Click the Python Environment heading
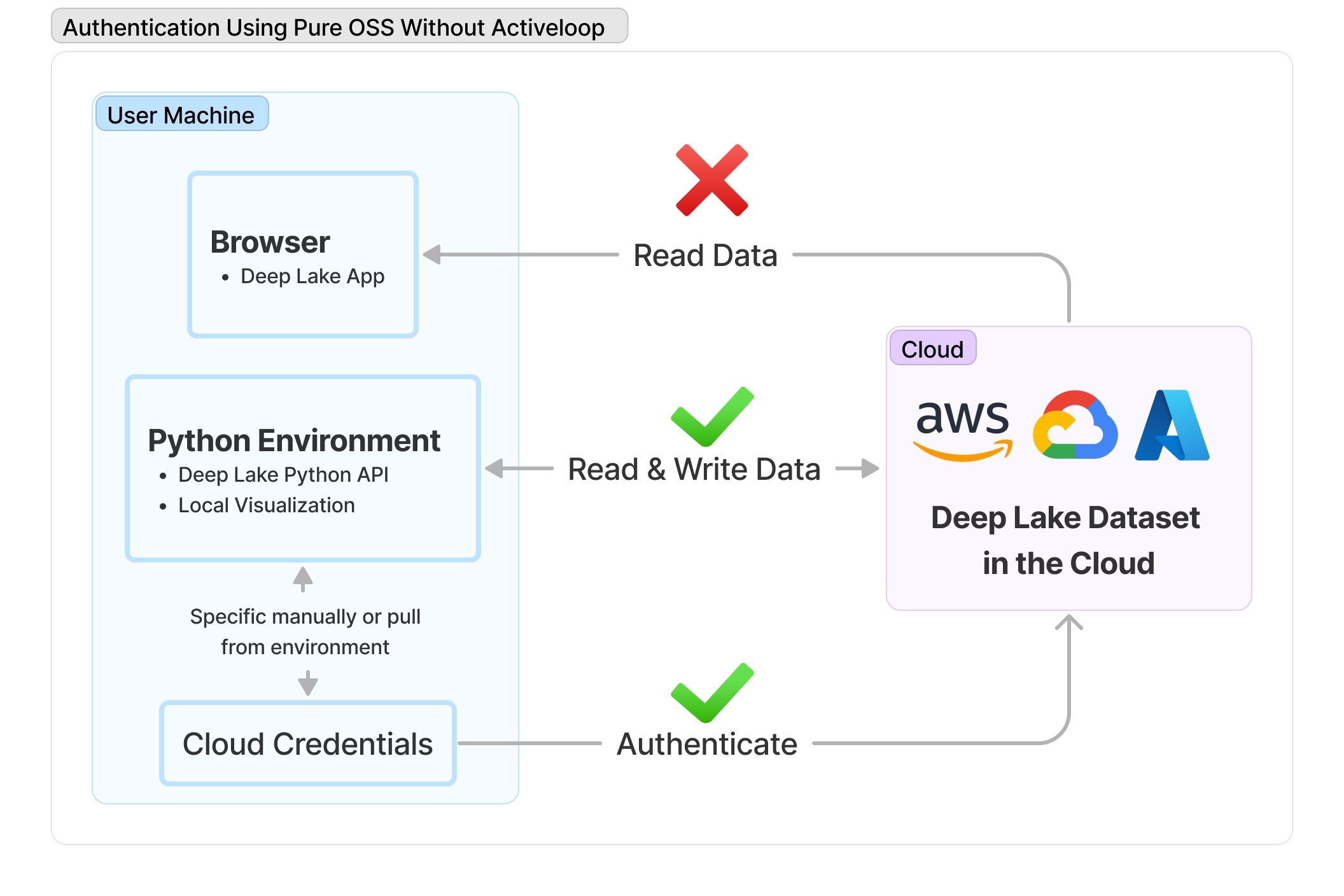The image size is (1344, 896). click(294, 440)
